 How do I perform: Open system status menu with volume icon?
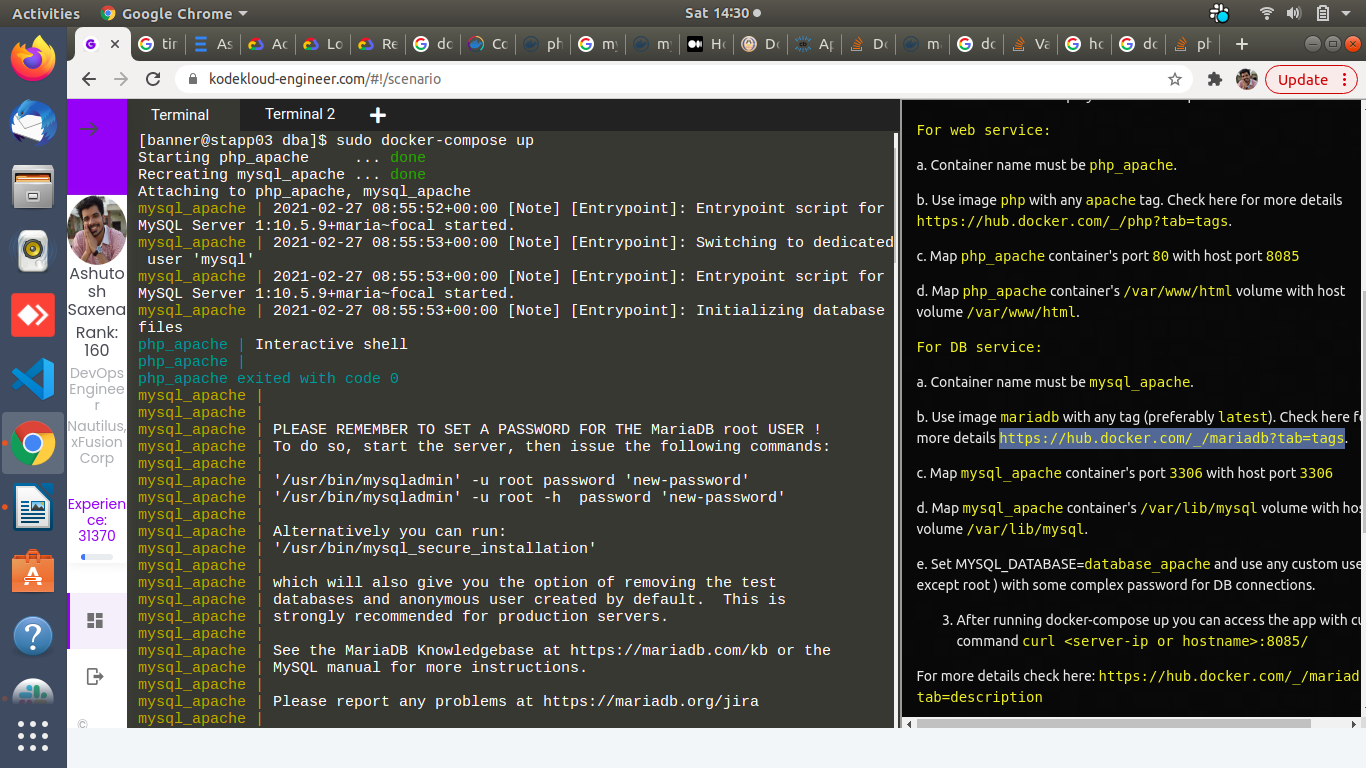pyautogui.click(x=1294, y=14)
